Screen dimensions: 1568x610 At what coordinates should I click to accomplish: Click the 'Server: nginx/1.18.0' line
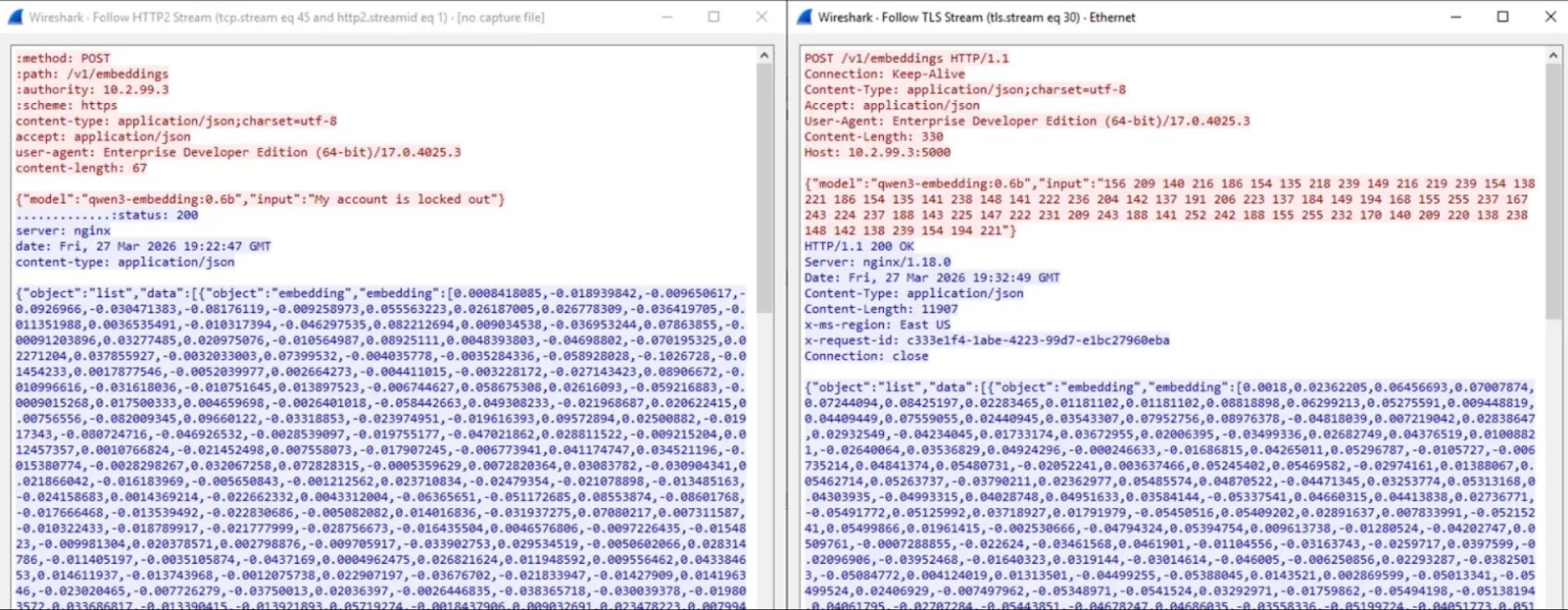pos(877,262)
